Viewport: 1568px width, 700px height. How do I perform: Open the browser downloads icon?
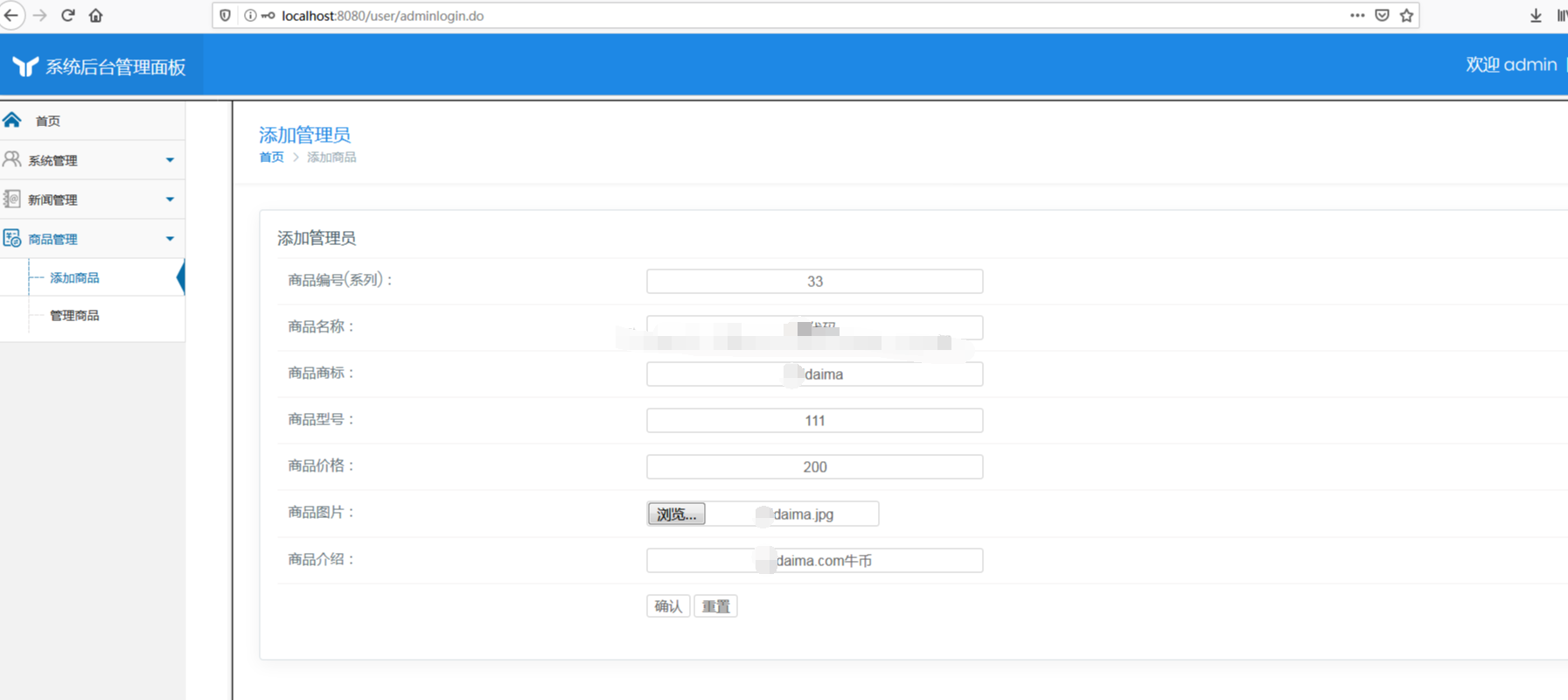click(x=1536, y=15)
